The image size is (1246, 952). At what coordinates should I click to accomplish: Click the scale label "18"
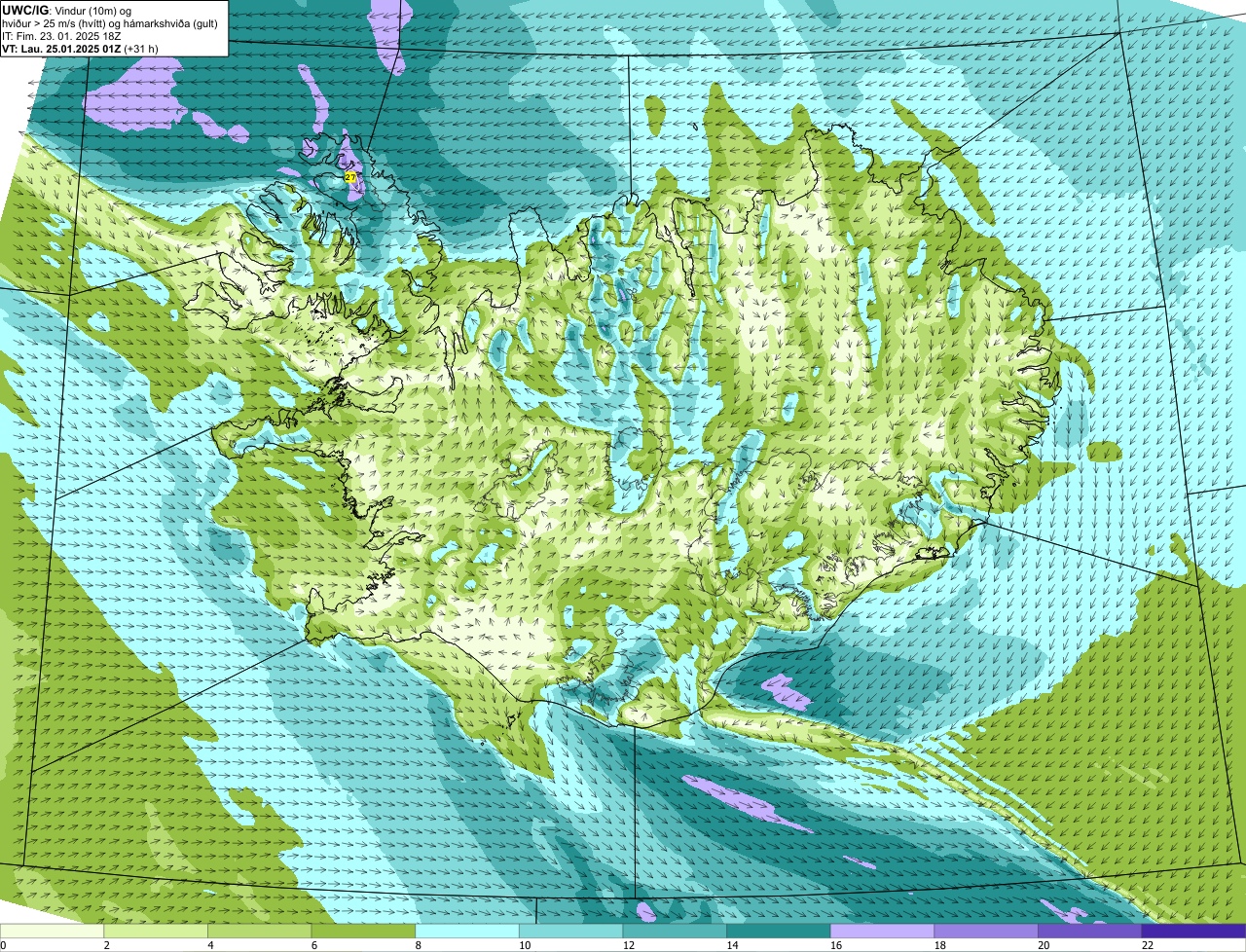[940, 945]
